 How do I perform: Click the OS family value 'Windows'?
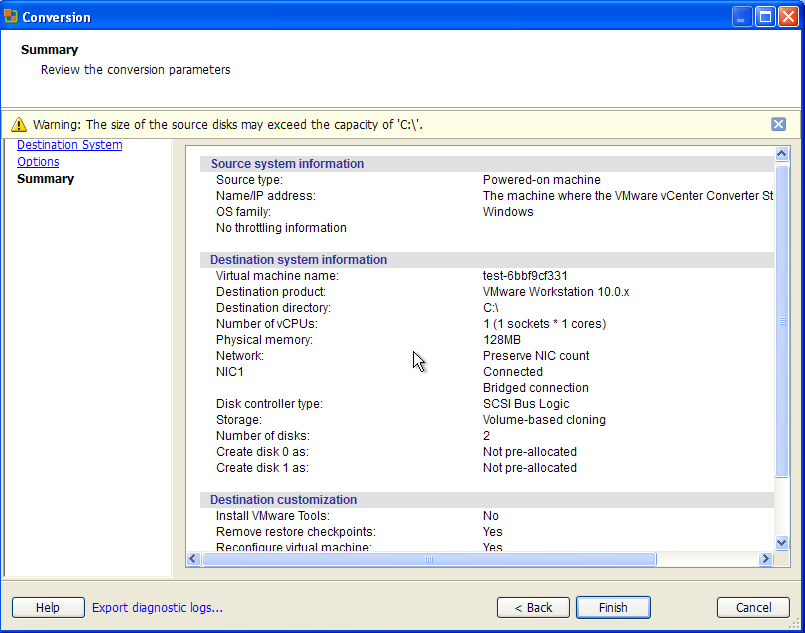click(508, 212)
